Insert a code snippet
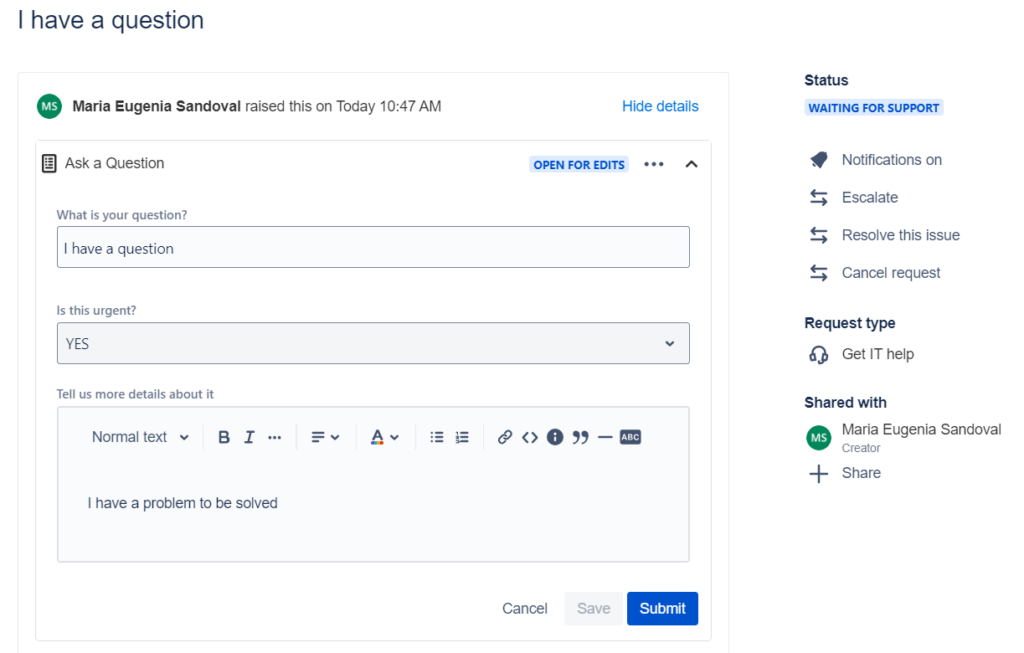Image resolution: width=1024 pixels, height=653 pixels. [530, 436]
